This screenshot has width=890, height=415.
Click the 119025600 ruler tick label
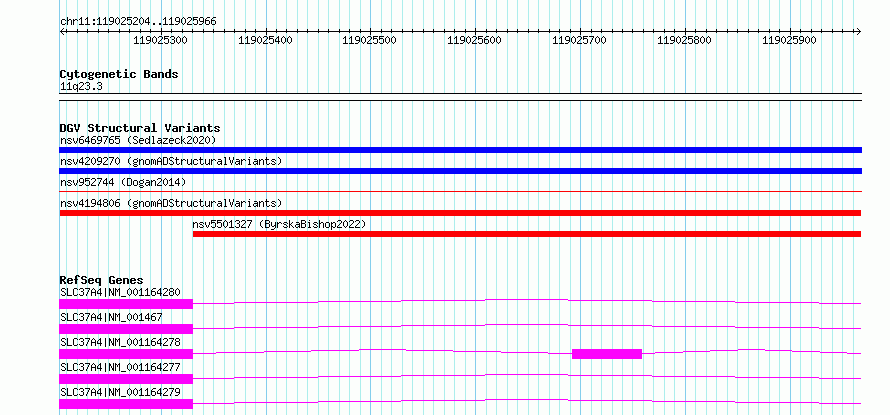coord(475,40)
